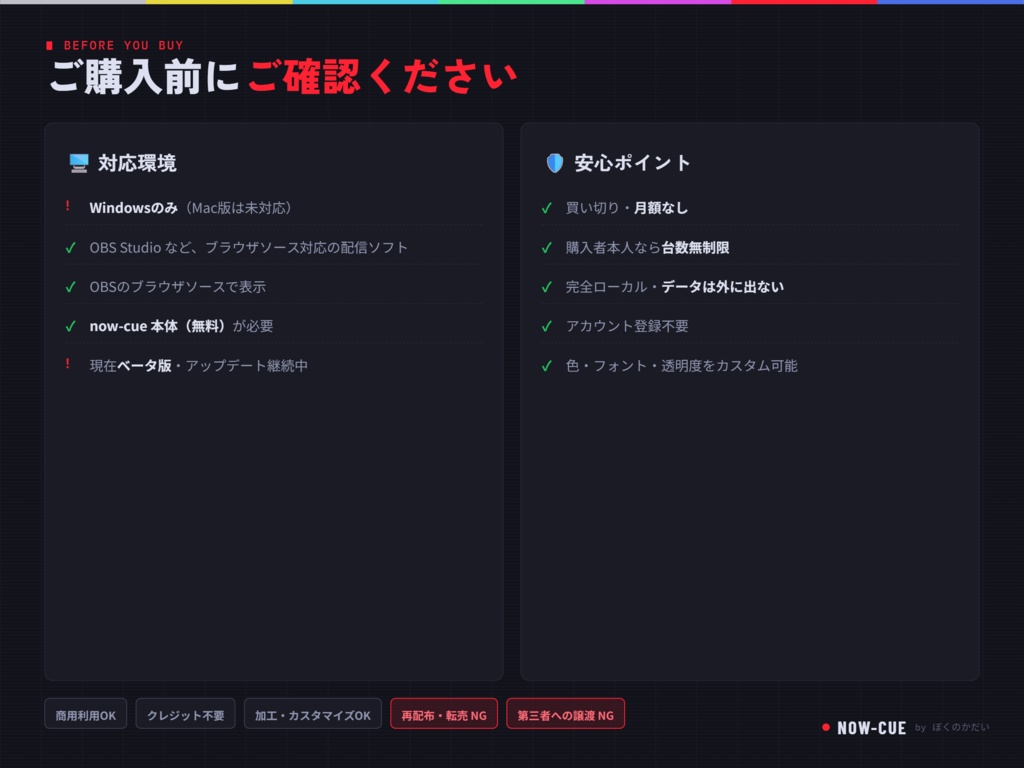
Task: Click the magenta segment of the top color bar
Action: 658,2
